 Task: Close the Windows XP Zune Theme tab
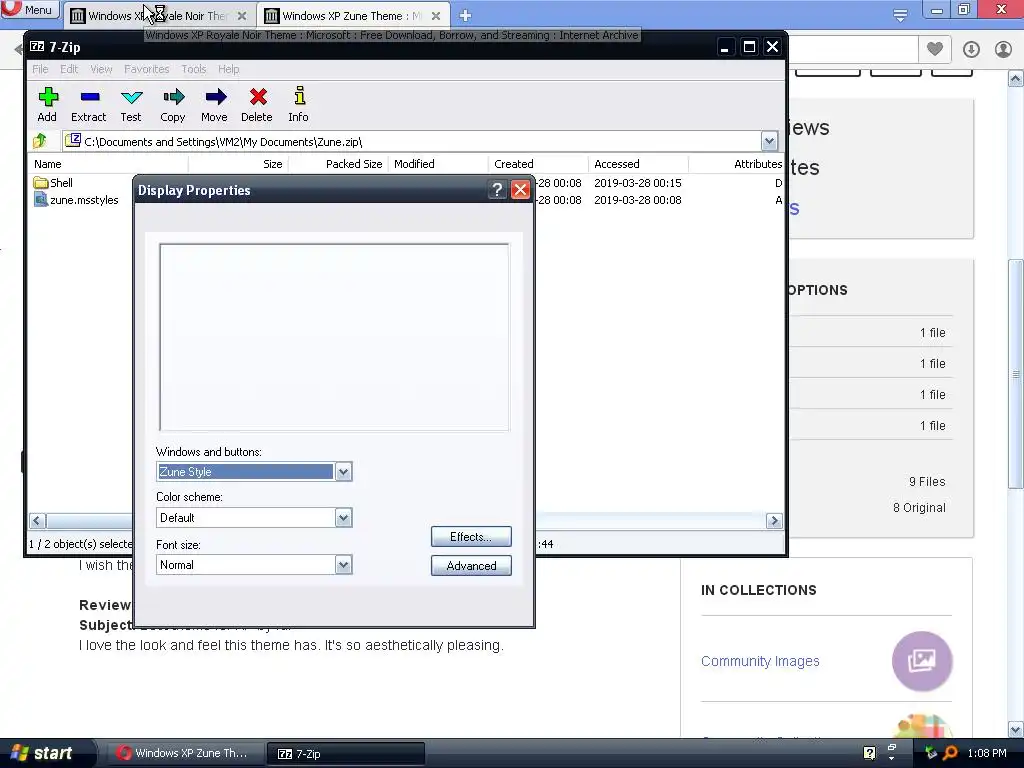(436, 16)
